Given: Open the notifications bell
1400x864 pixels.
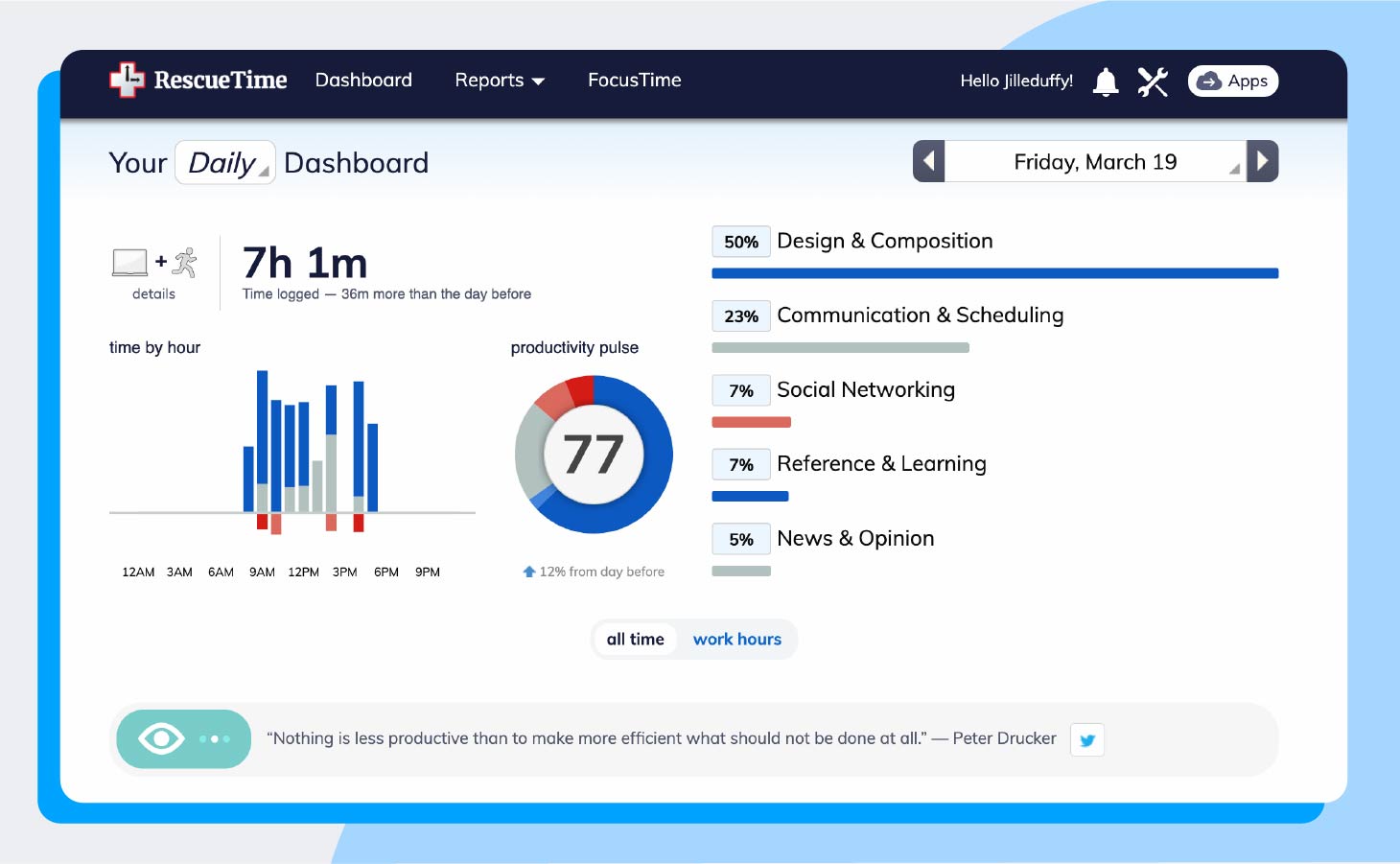Looking at the screenshot, I should tap(1106, 82).
